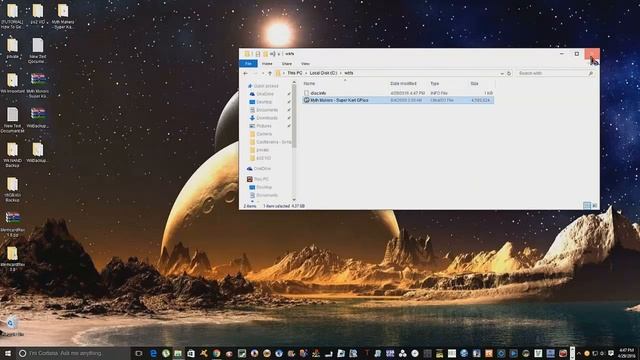
Task: Open Task View on the taskbar
Action: tap(139, 353)
